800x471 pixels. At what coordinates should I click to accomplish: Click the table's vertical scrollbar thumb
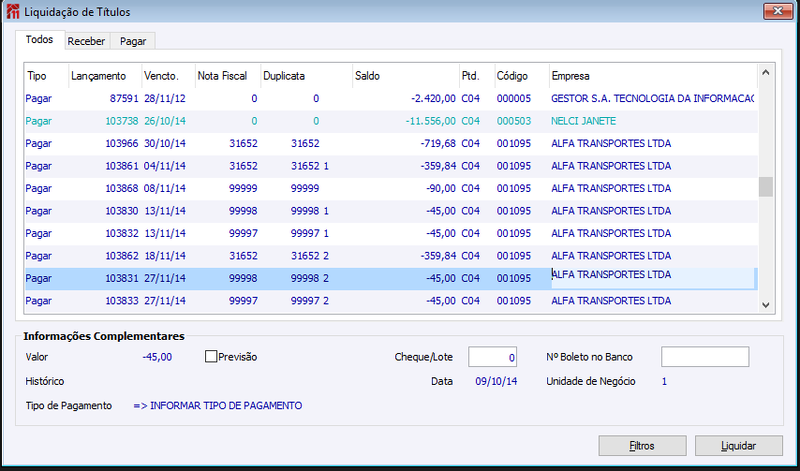coord(765,187)
